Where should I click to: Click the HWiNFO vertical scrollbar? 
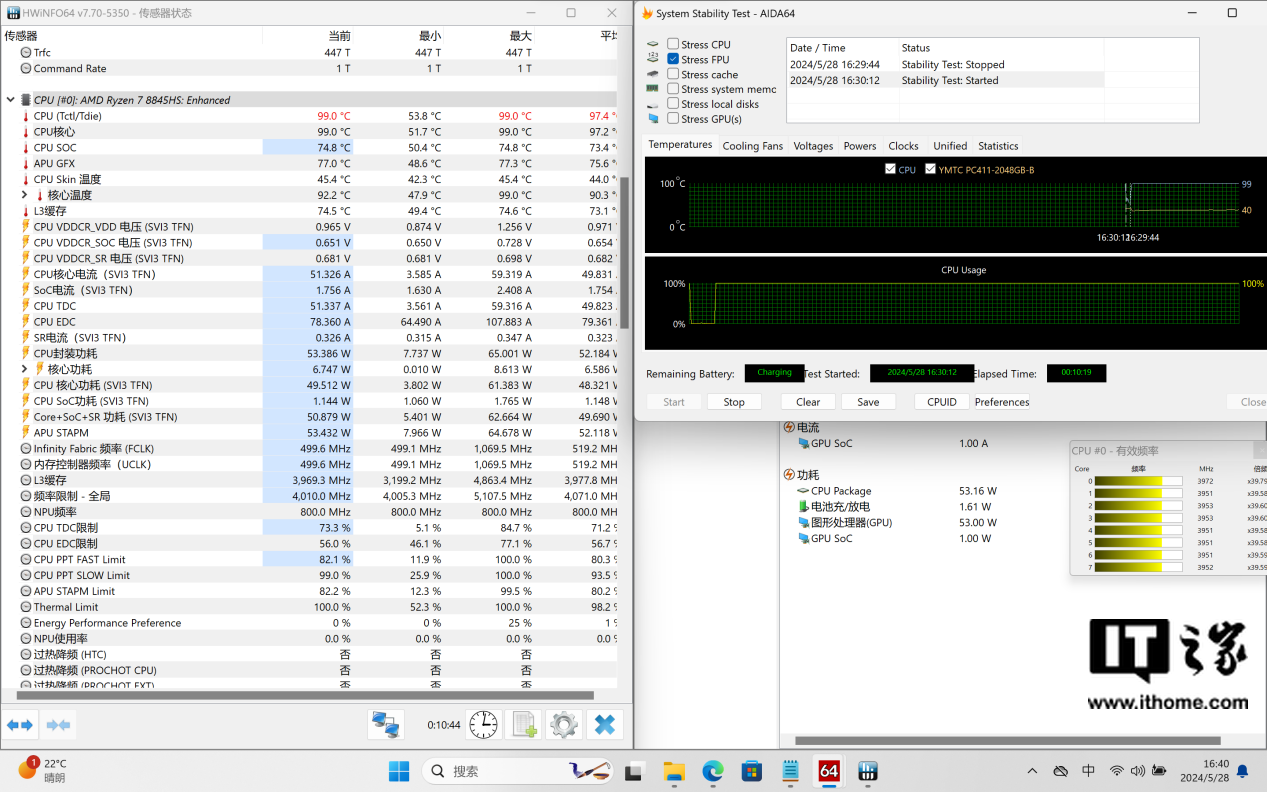[x=625, y=252]
